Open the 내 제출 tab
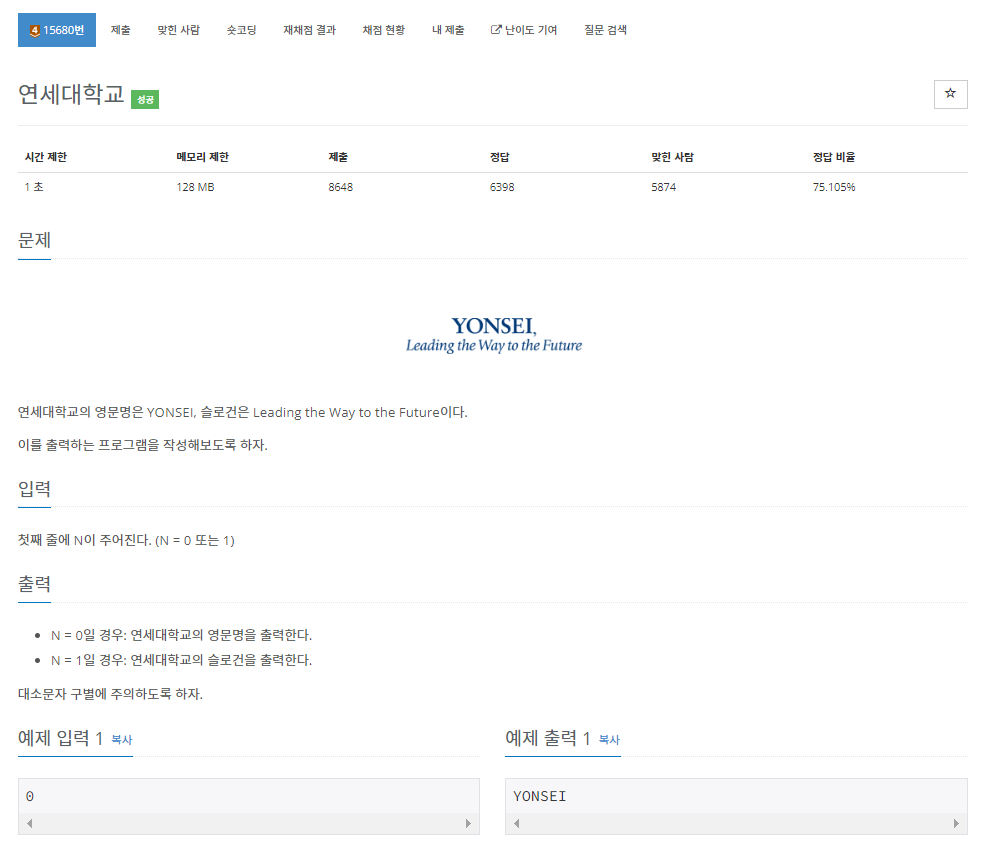Screen dimensions: 1000x847 coord(448,30)
